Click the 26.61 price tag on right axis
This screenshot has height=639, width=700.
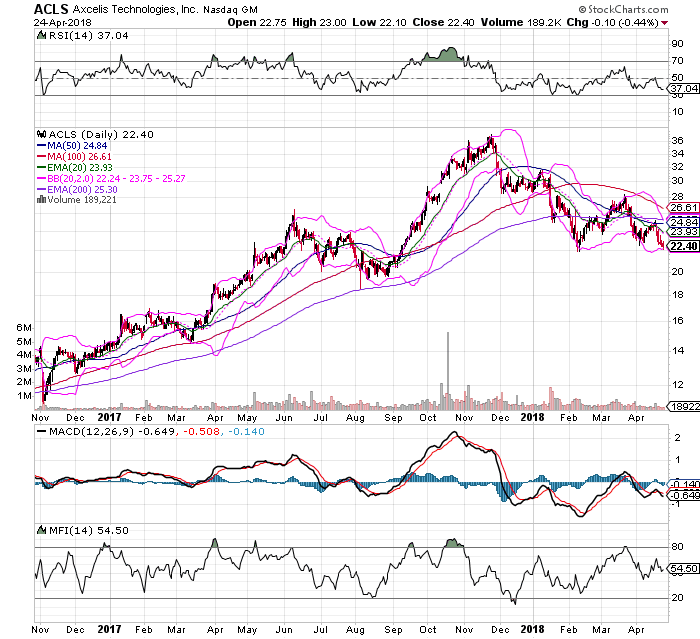[x=683, y=208]
